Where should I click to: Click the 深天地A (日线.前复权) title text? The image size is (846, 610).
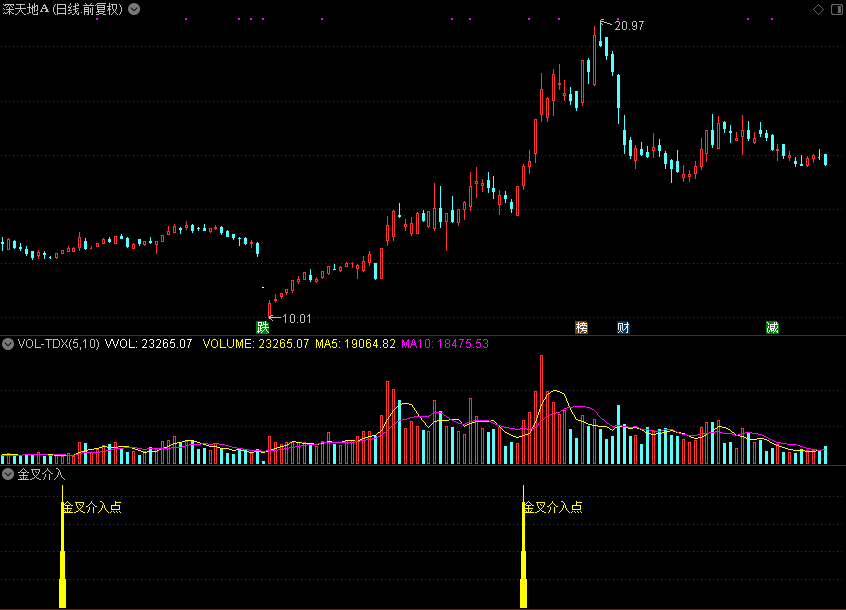coord(63,9)
